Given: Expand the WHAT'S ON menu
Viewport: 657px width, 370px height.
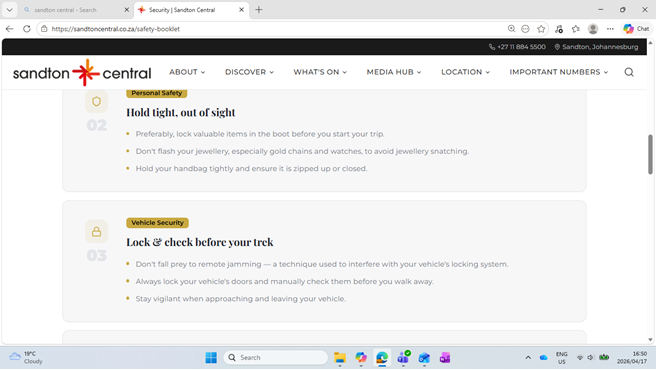Looking at the screenshot, I should point(320,72).
